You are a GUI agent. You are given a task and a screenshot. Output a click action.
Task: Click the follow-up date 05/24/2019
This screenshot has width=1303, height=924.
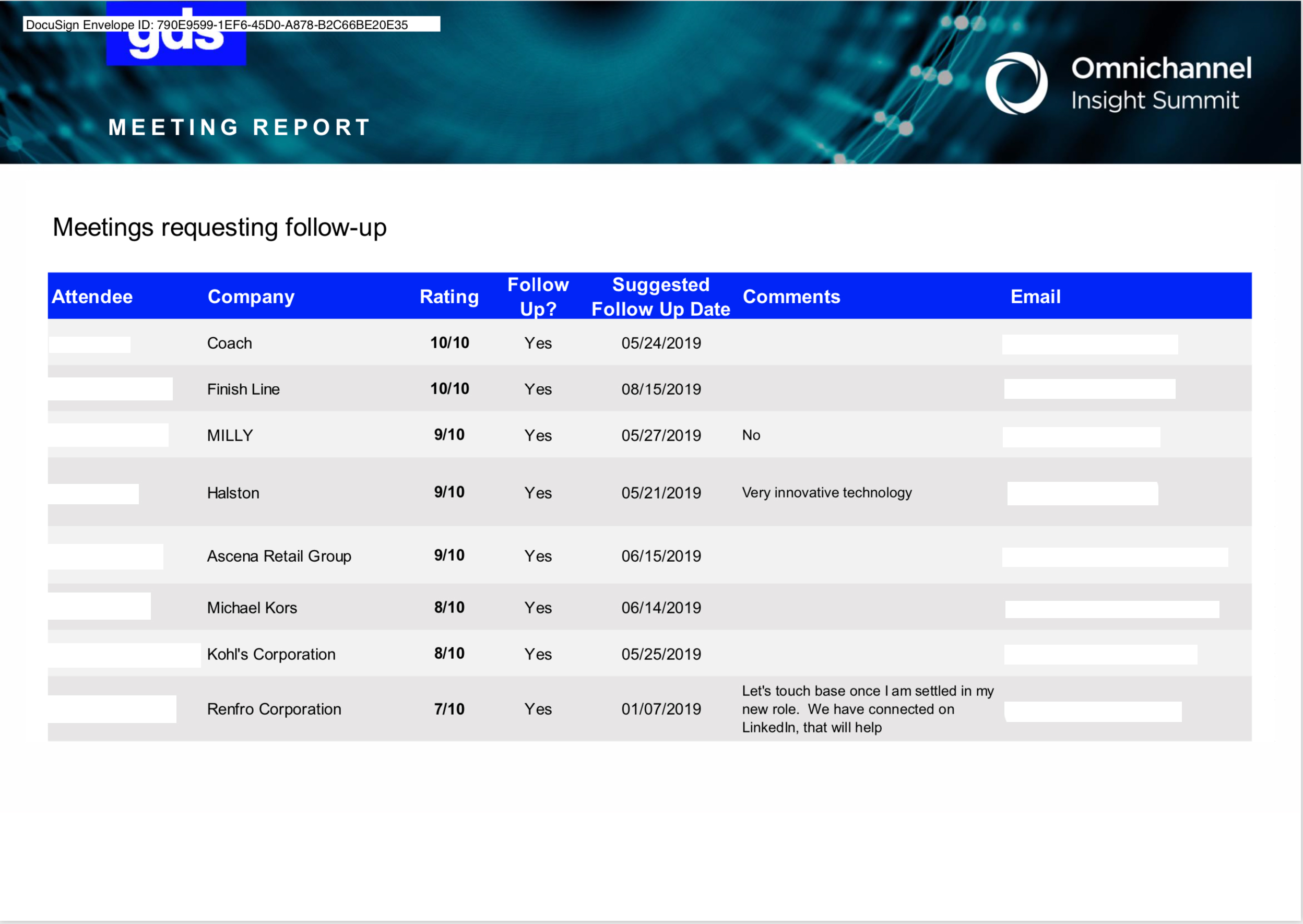tap(661, 343)
